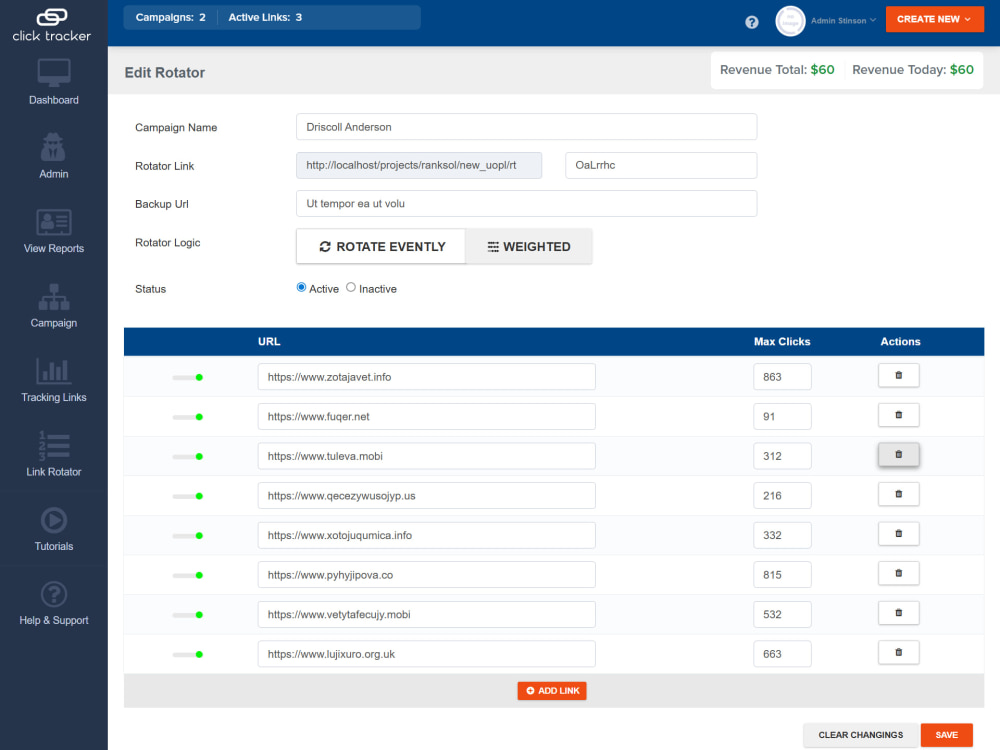This screenshot has width=1000, height=750.
Task: Click the Rotator Link base URL field
Action: pos(419,165)
